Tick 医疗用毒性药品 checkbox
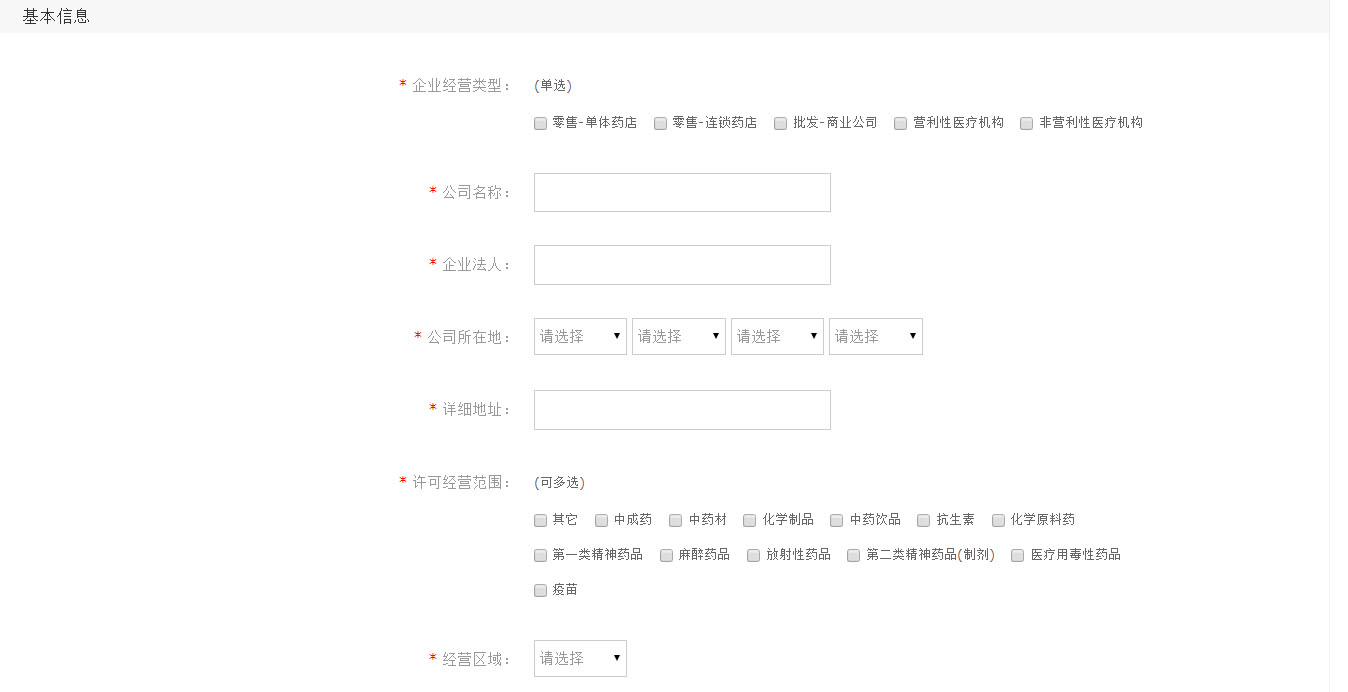This screenshot has height=692, width=1348. (x=1017, y=555)
